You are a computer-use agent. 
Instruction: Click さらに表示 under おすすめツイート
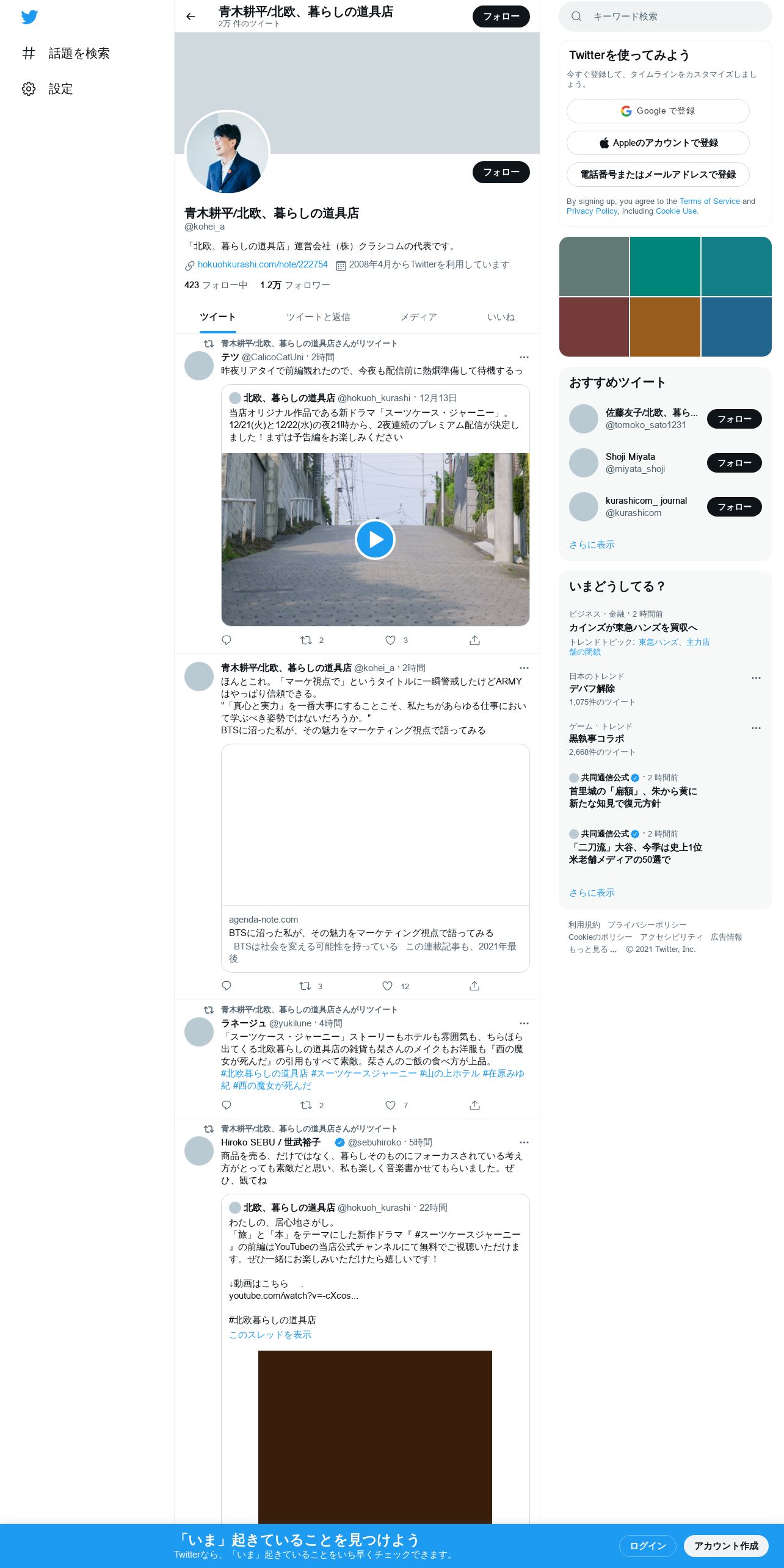pyautogui.click(x=592, y=545)
